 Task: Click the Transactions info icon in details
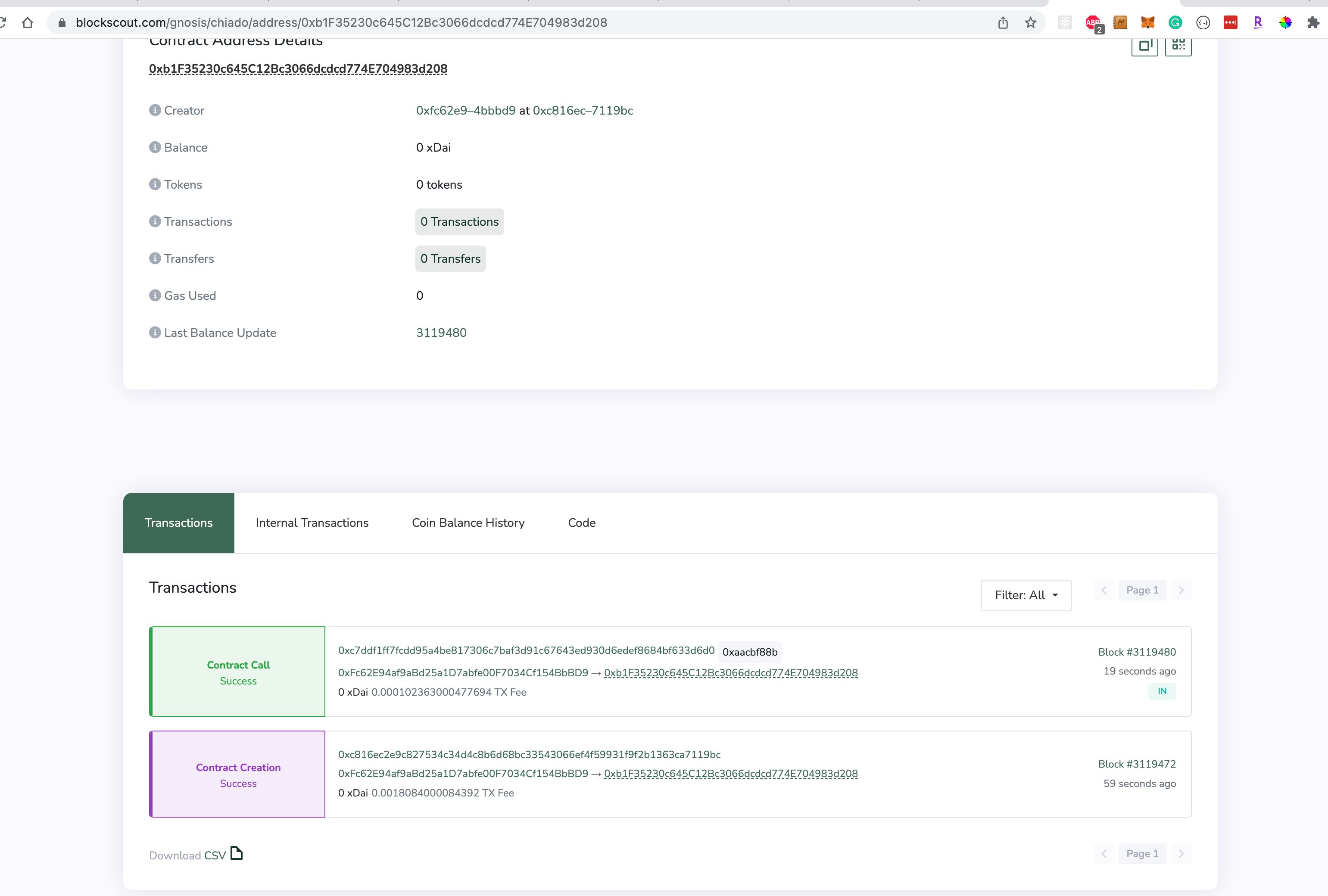click(x=155, y=221)
